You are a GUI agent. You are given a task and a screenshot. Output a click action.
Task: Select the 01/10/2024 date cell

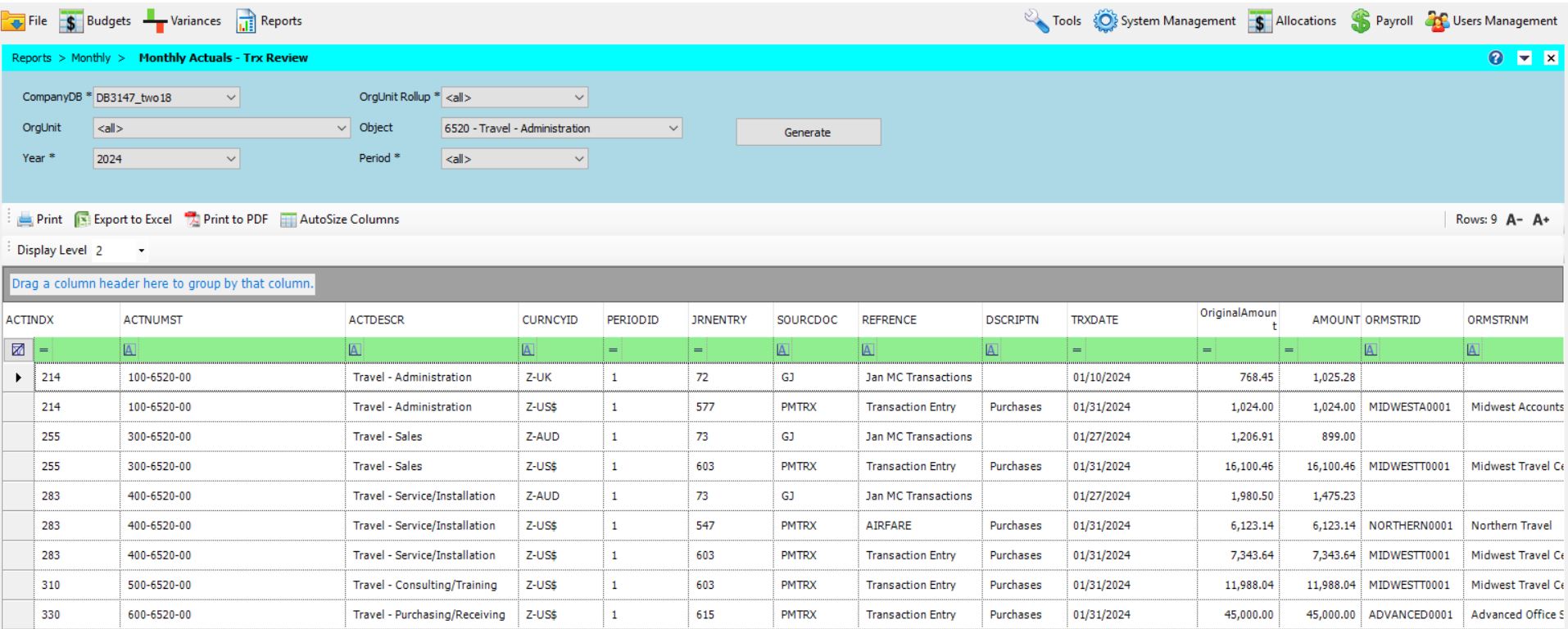(1131, 378)
